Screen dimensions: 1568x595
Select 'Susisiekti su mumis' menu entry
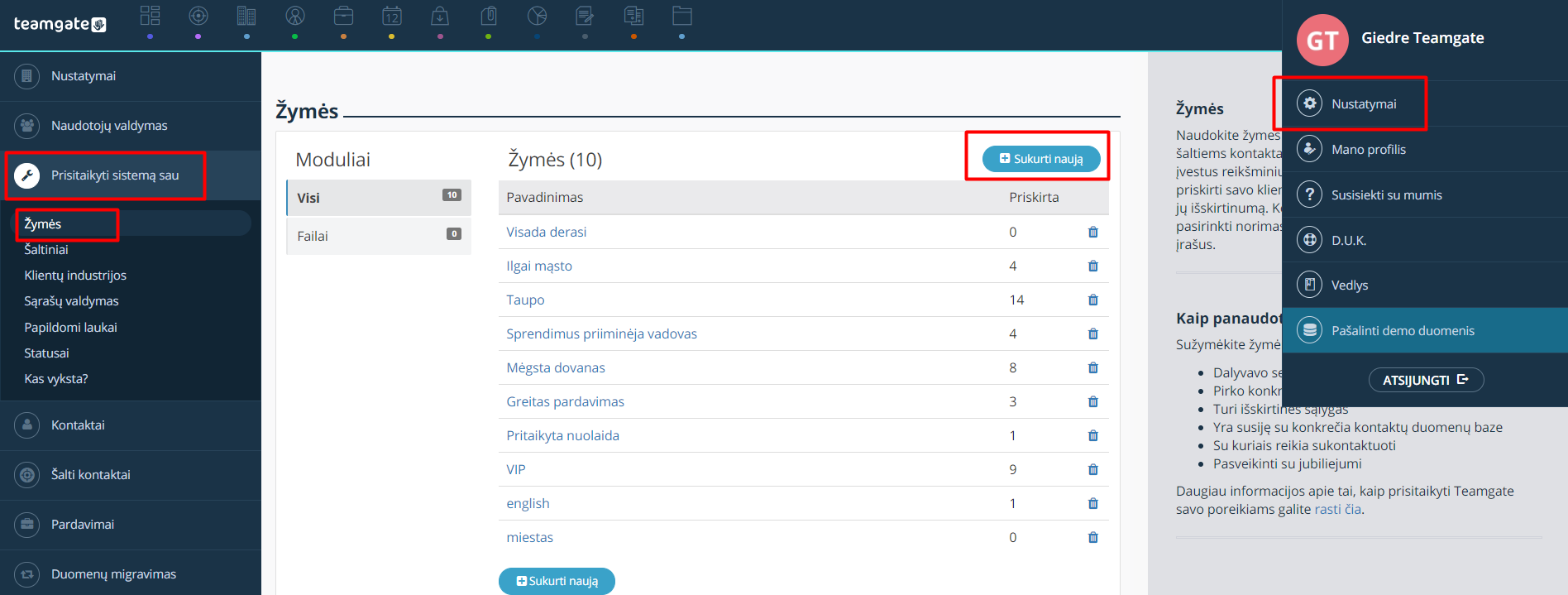[x=1425, y=195]
